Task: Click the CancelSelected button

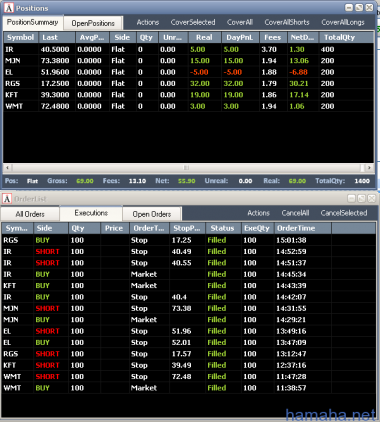Action: point(344,213)
